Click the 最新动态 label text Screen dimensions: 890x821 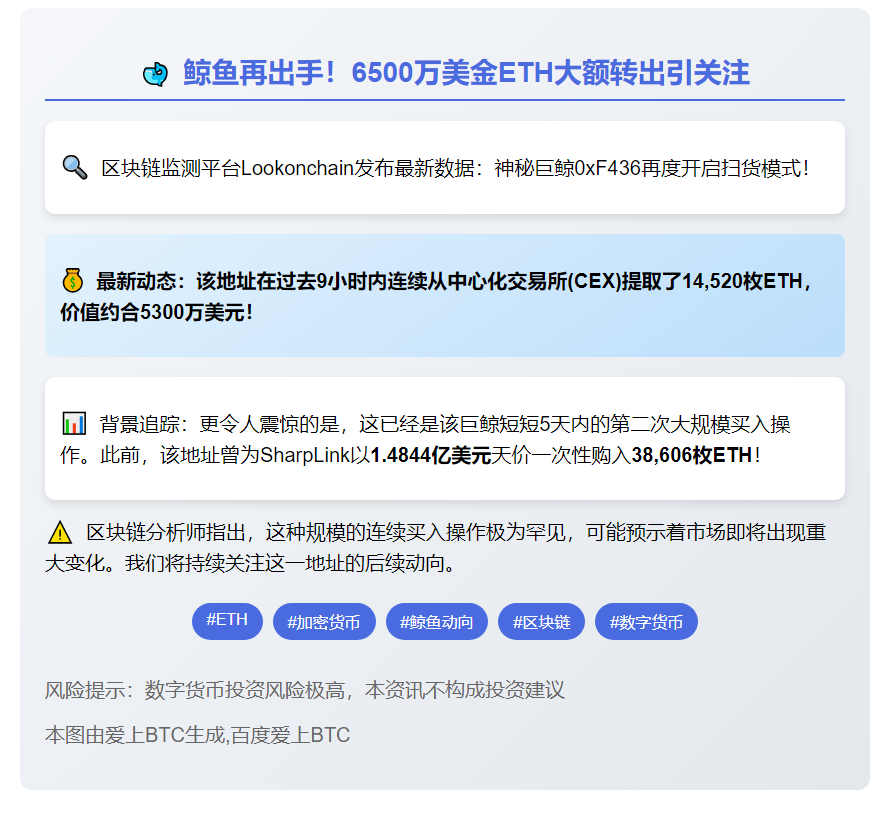[x=136, y=281]
